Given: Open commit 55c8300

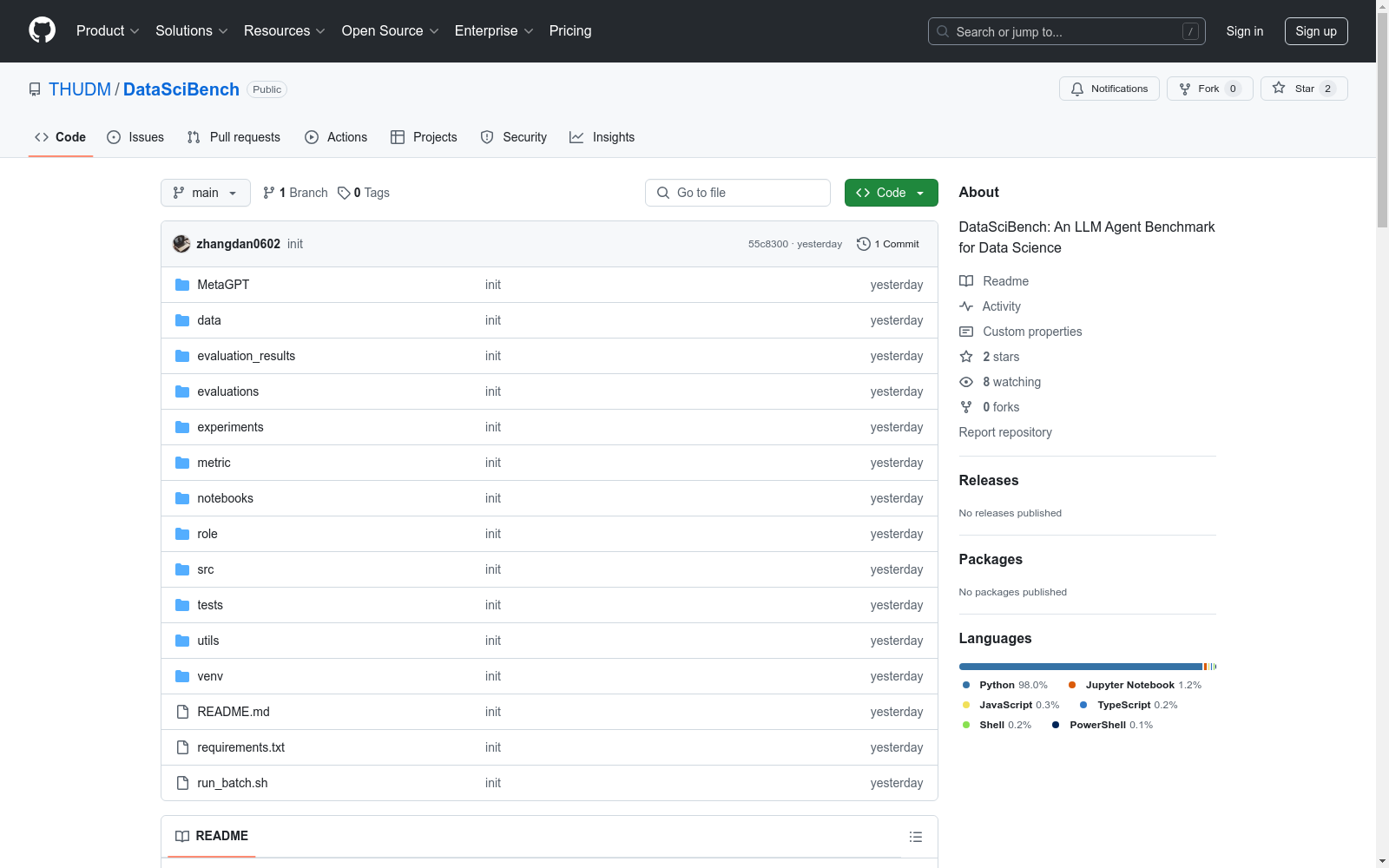Looking at the screenshot, I should click(768, 244).
